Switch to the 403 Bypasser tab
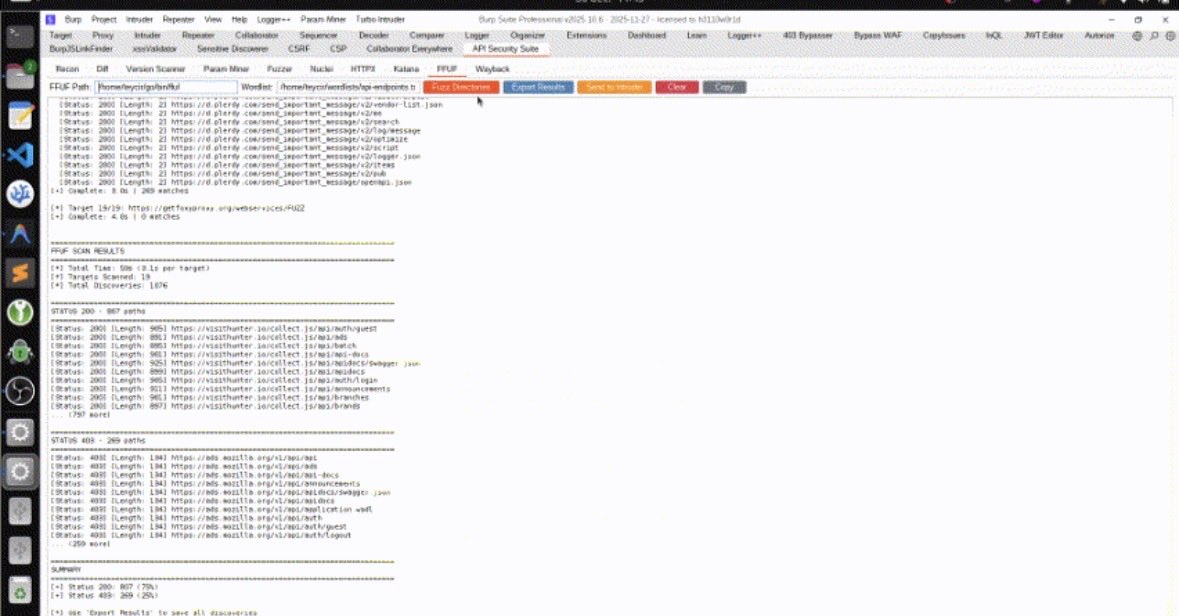This screenshot has height=616, width=1179. 808,35
